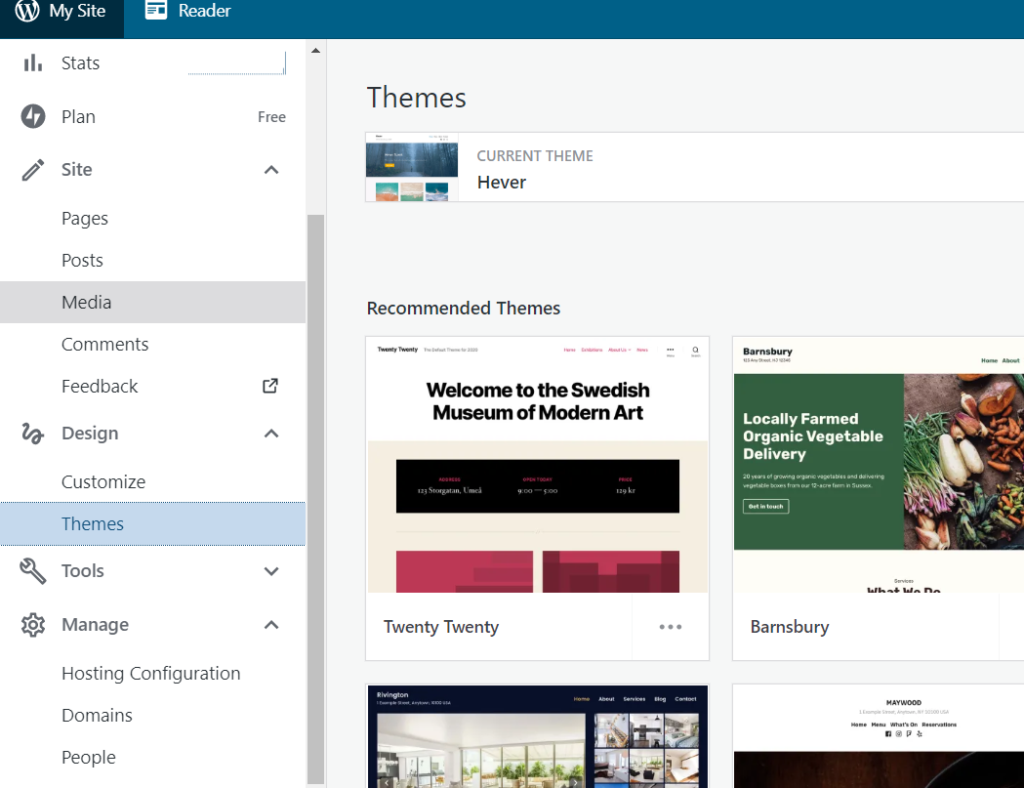Viewport: 1024px width, 788px height.
Task: Open Feedback external link icon
Action: pyautogui.click(x=270, y=386)
